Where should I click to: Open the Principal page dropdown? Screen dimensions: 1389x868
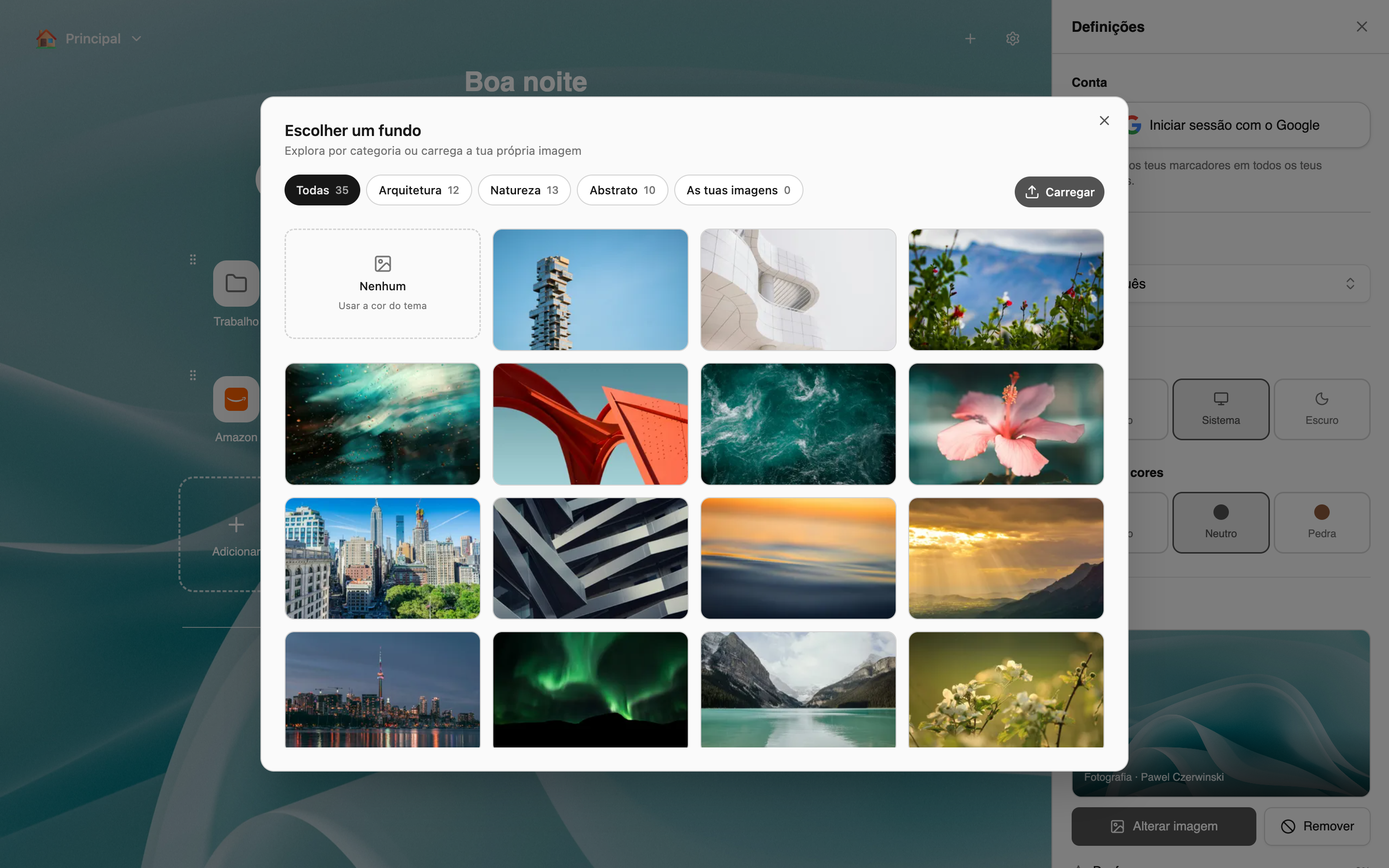[x=88, y=39]
